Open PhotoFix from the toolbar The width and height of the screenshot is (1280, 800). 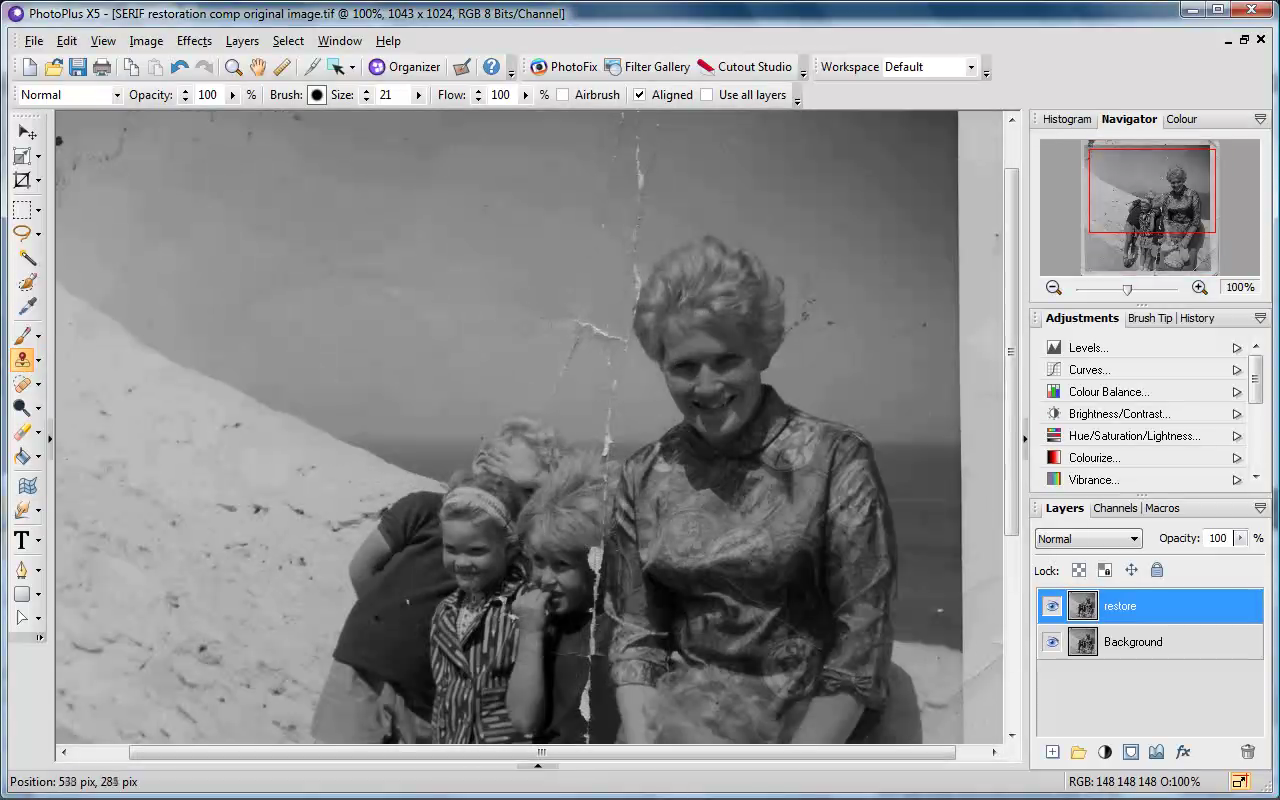pyautogui.click(x=563, y=67)
